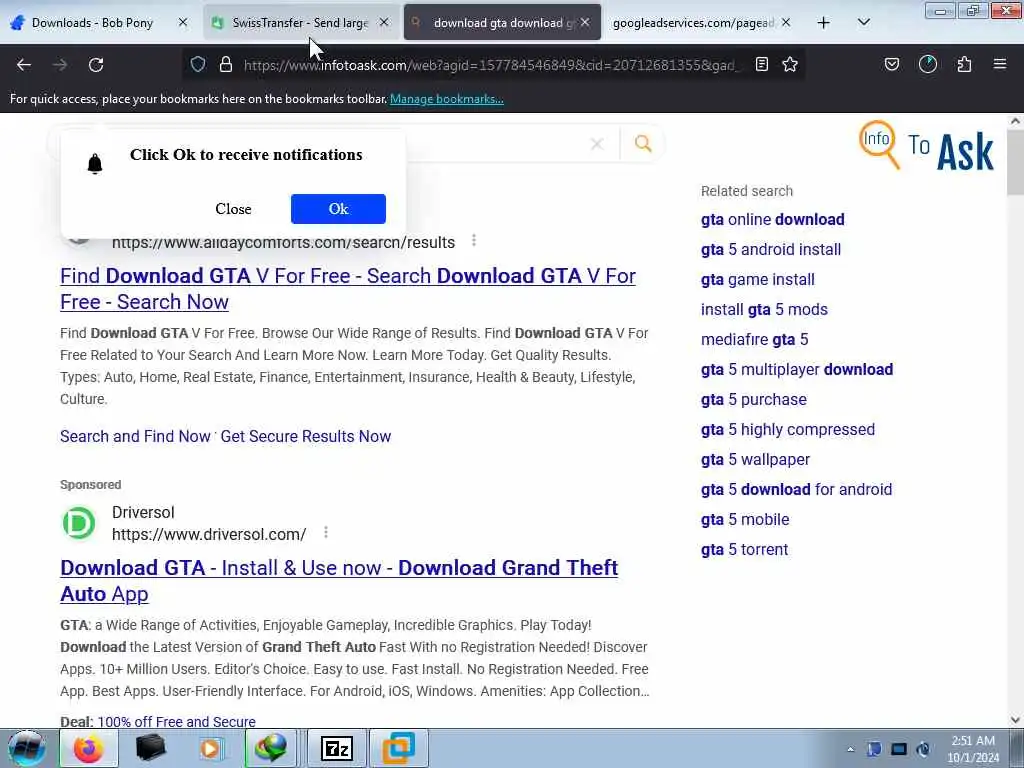Click the volume icon in system tray

tap(923, 749)
